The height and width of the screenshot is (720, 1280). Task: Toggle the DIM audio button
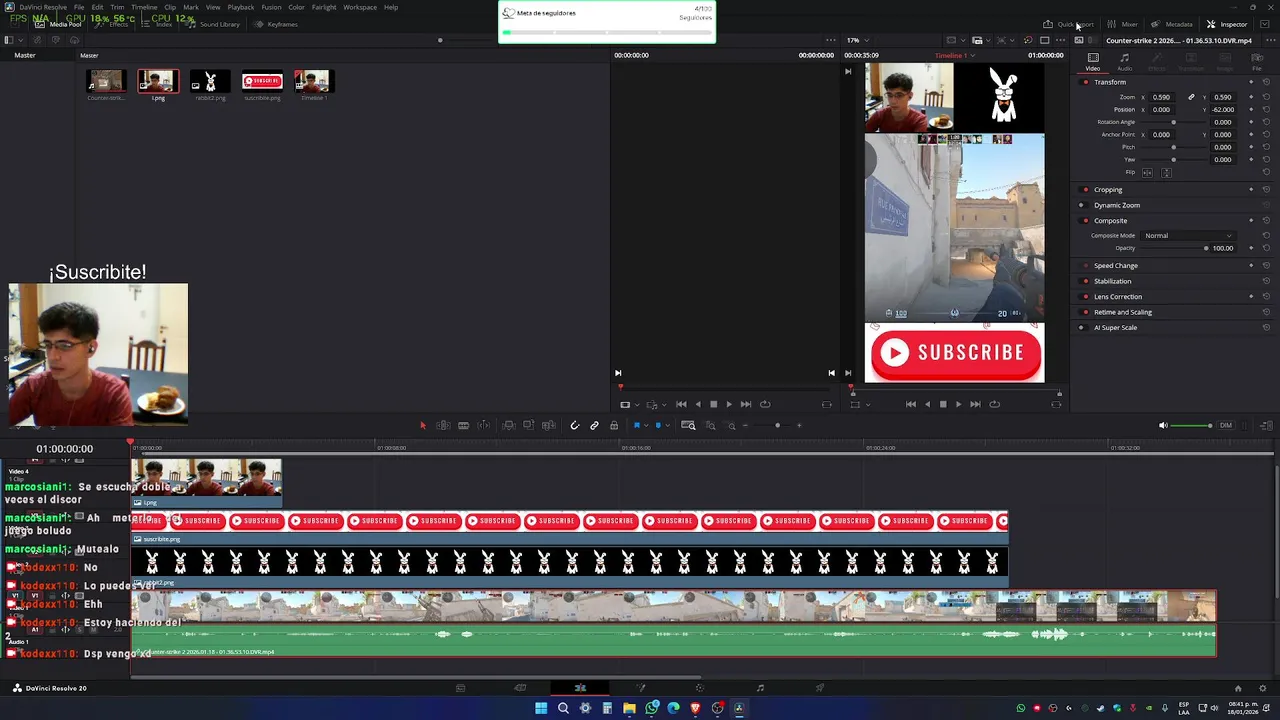coord(1225,425)
